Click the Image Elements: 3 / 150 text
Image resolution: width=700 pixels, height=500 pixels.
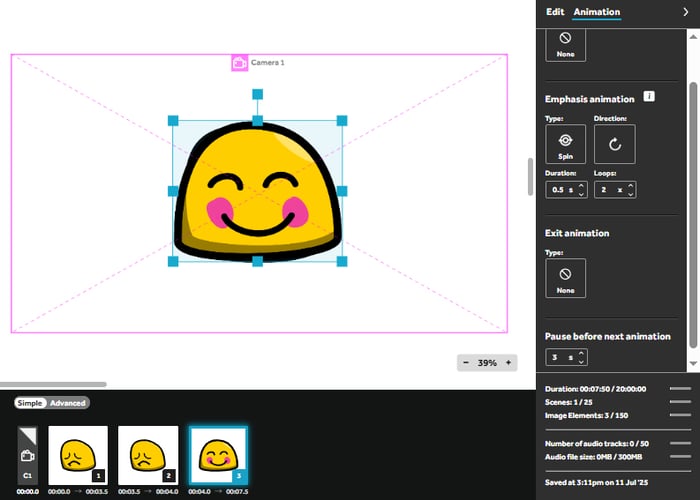[x=586, y=416]
